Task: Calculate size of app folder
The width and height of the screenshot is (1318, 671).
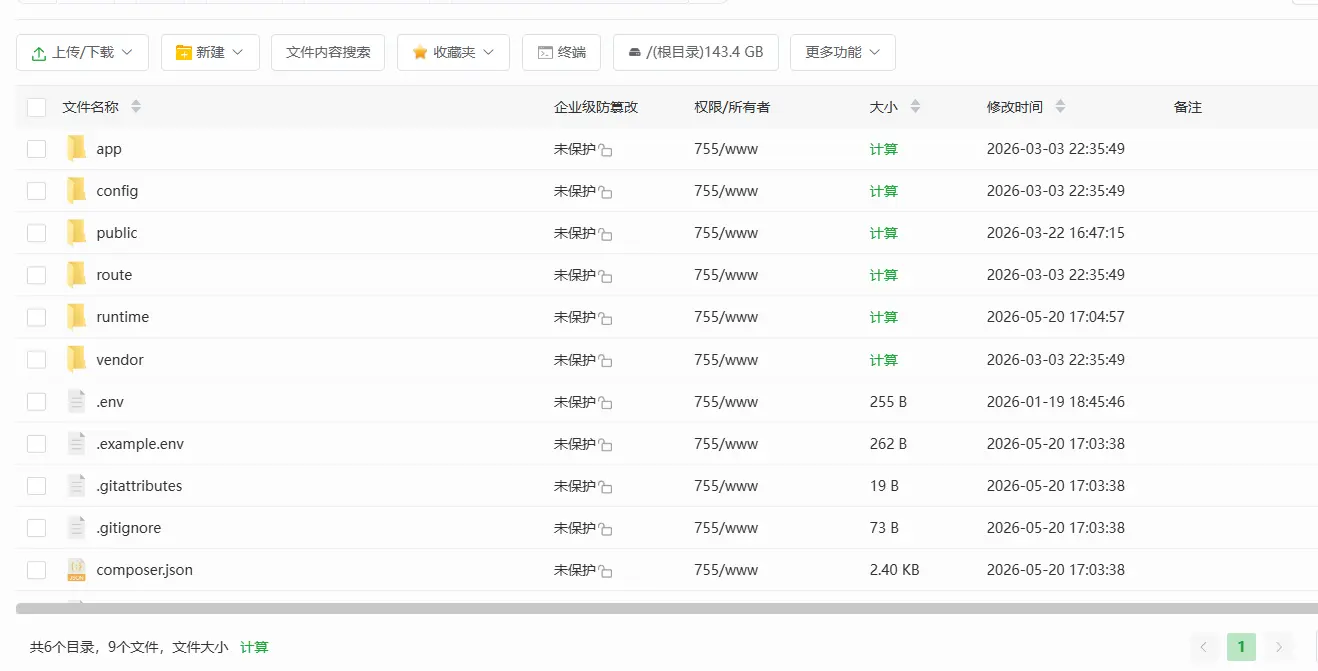Action: click(x=884, y=149)
